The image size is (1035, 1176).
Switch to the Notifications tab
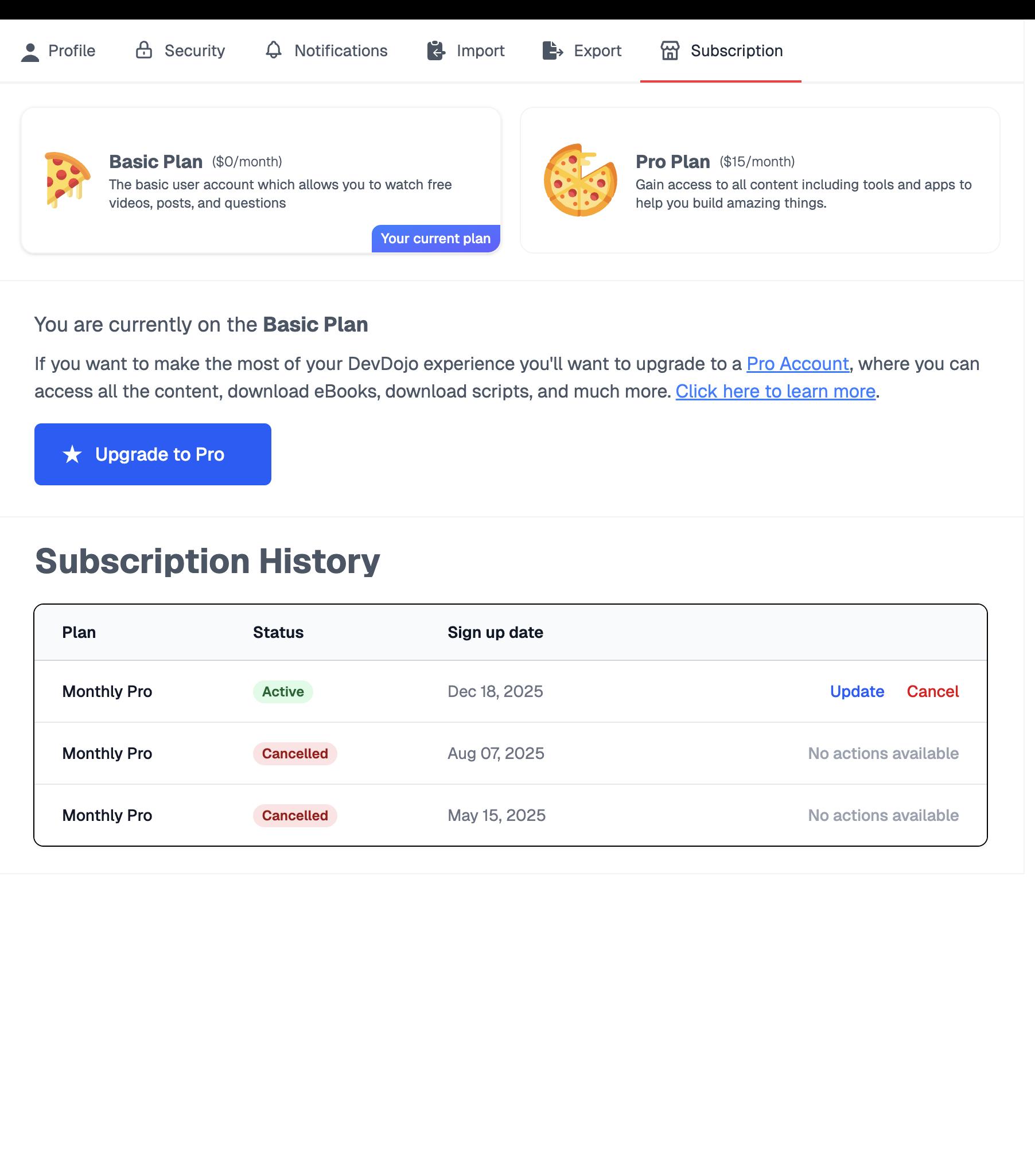click(x=341, y=50)
